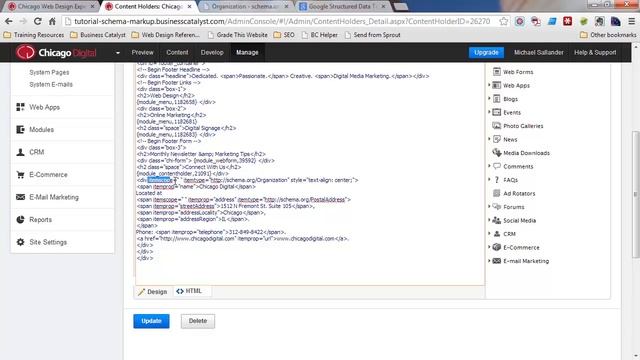Open the Send from Sprout bookmark

[373, 35]
